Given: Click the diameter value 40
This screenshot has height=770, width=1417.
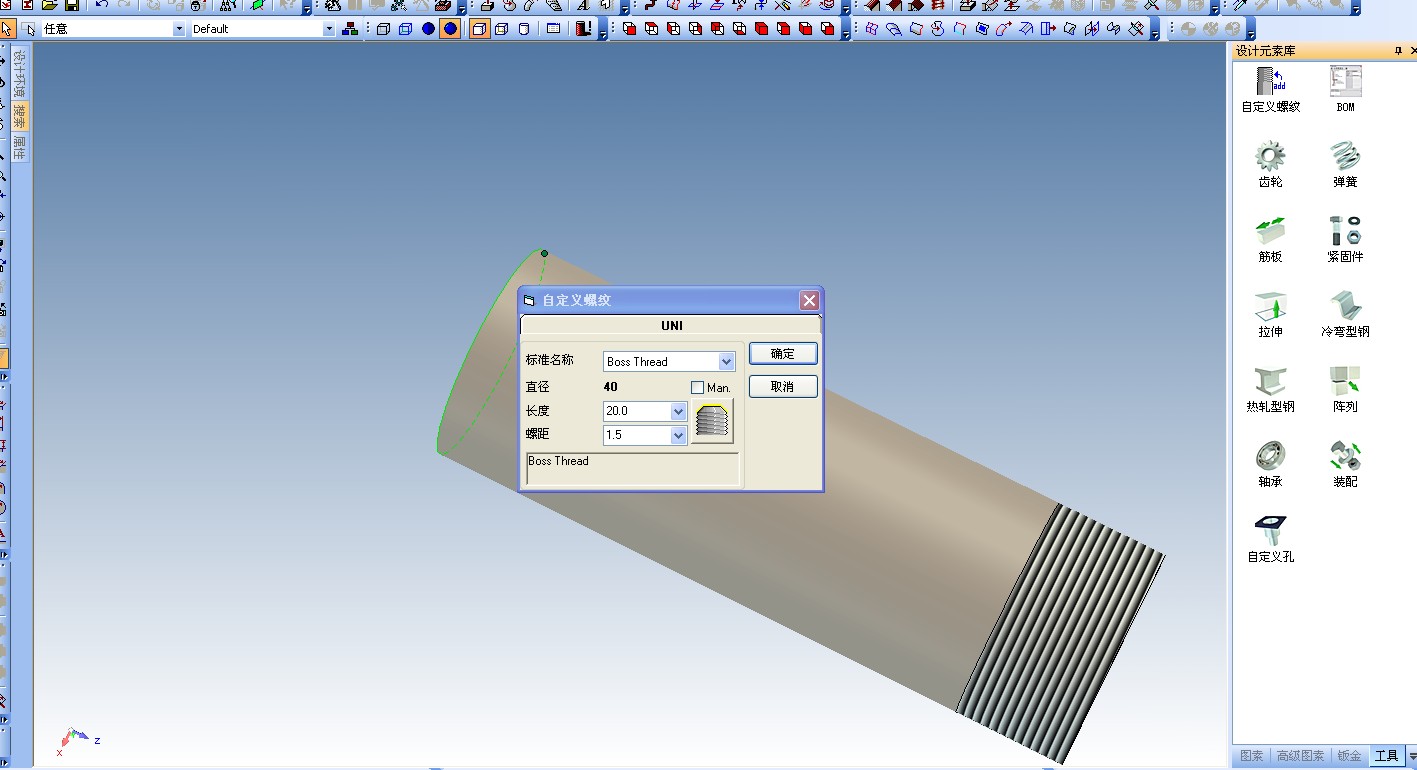Looking at the screenshot, I should click(x=611, y=387).
